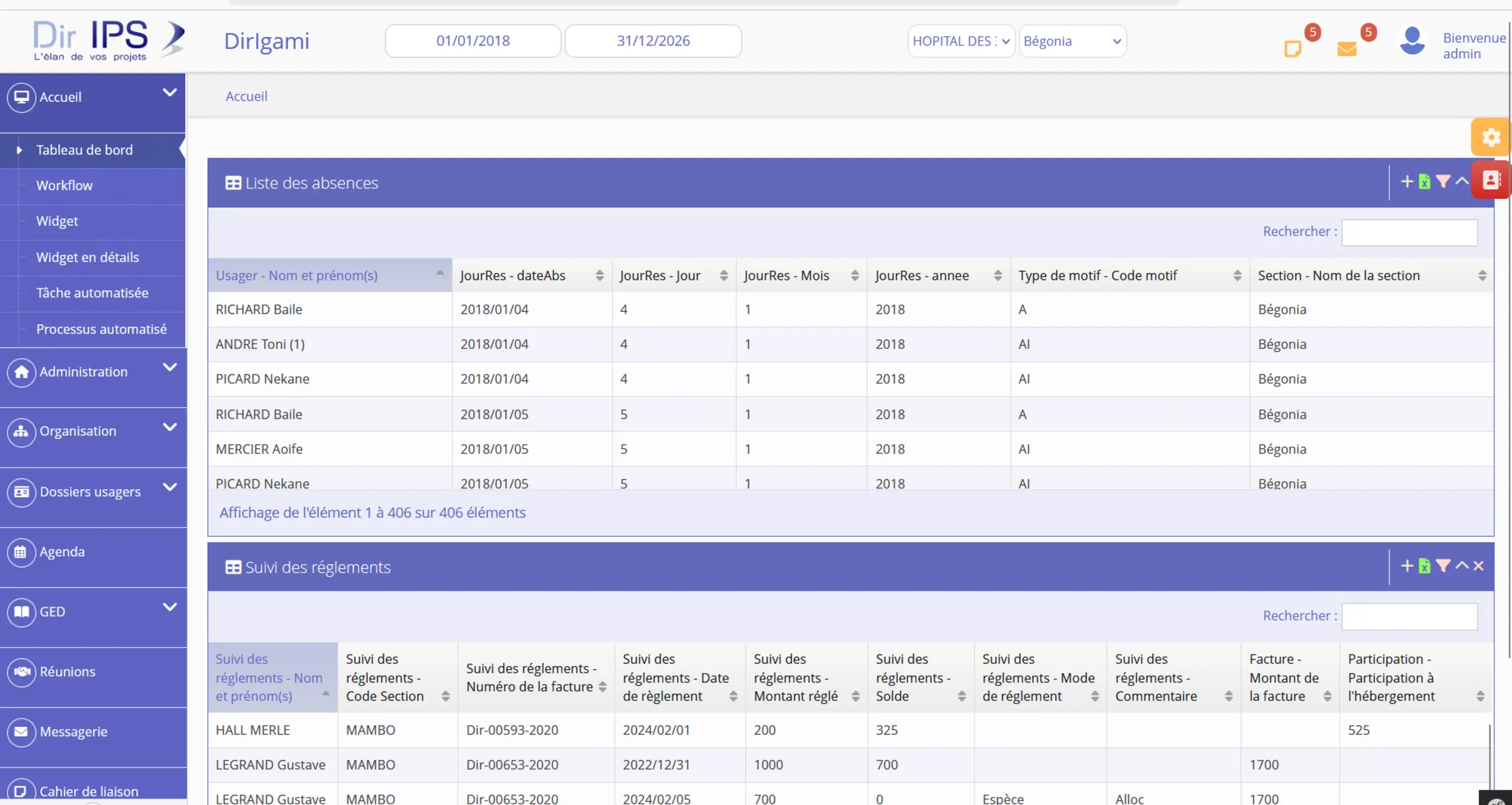Screen dimensions: 1512x805
Task: Open the Workflow menu item
Action: 64,185
